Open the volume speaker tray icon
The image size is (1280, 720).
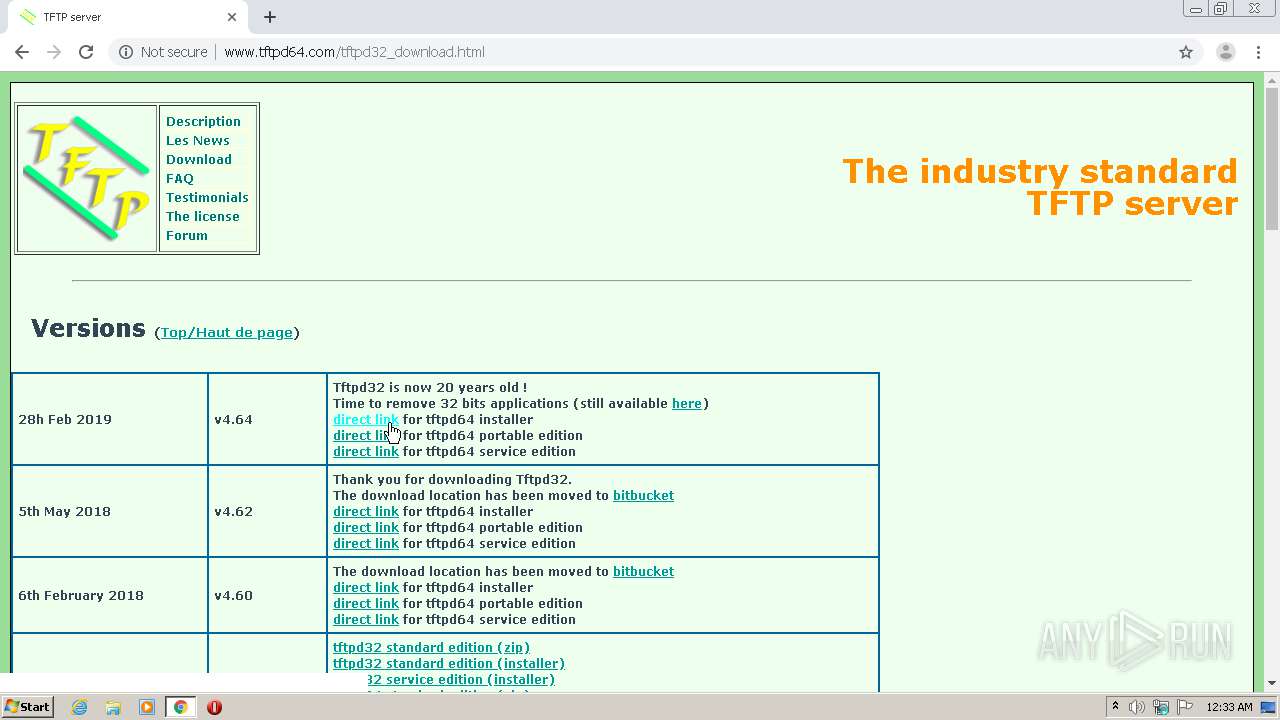[x=1137, y=707]
